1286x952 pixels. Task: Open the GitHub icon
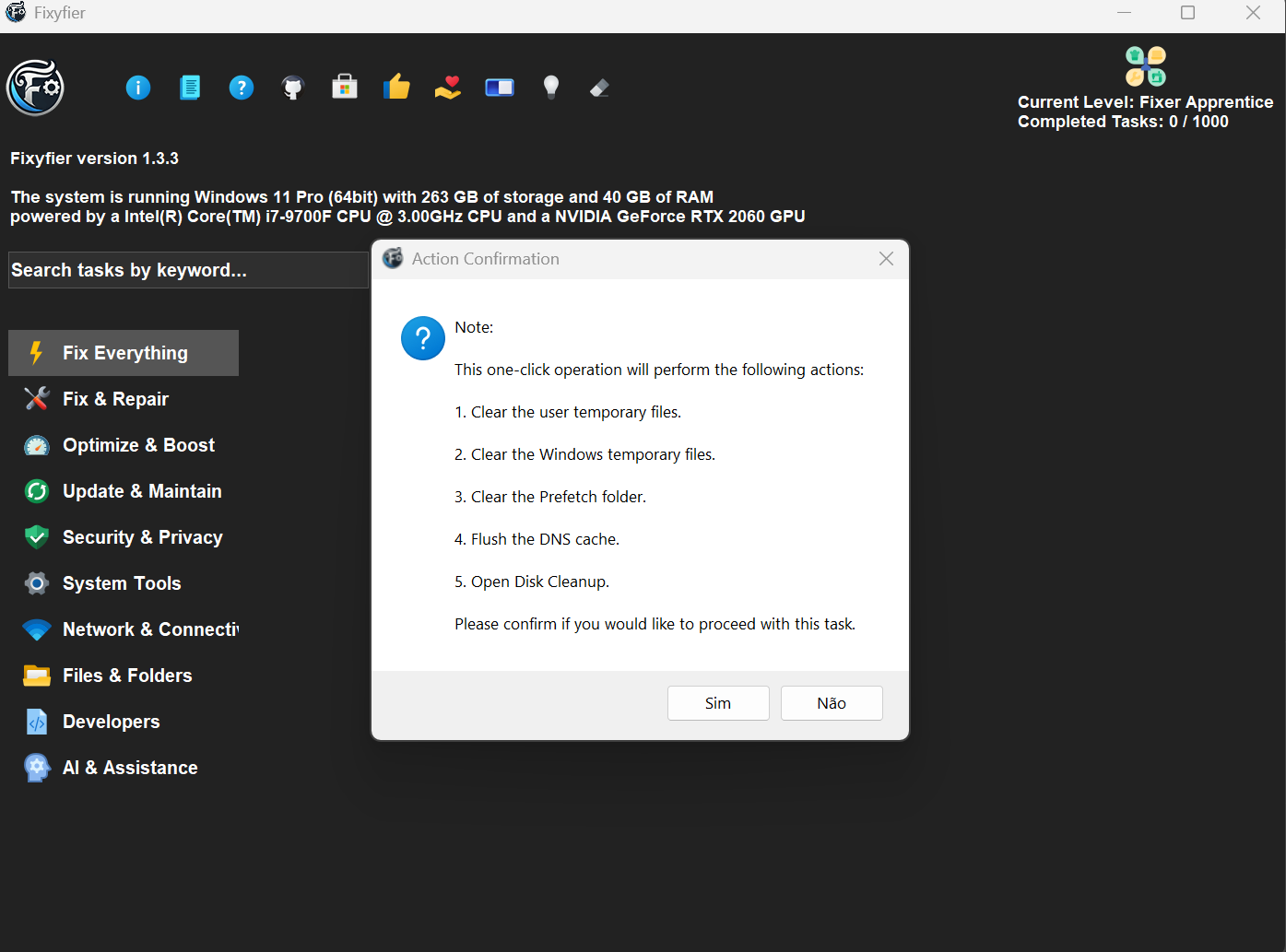pos(293,88)
